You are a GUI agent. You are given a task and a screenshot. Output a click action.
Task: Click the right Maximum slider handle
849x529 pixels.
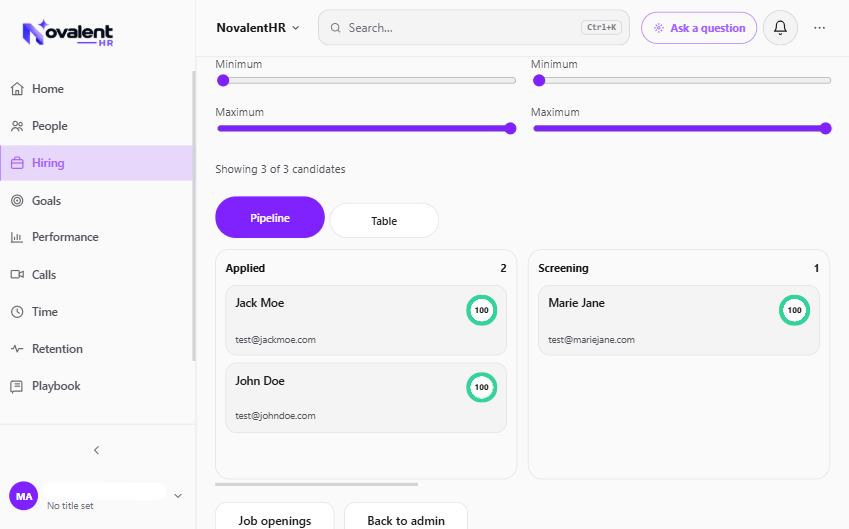pos(825,128)
